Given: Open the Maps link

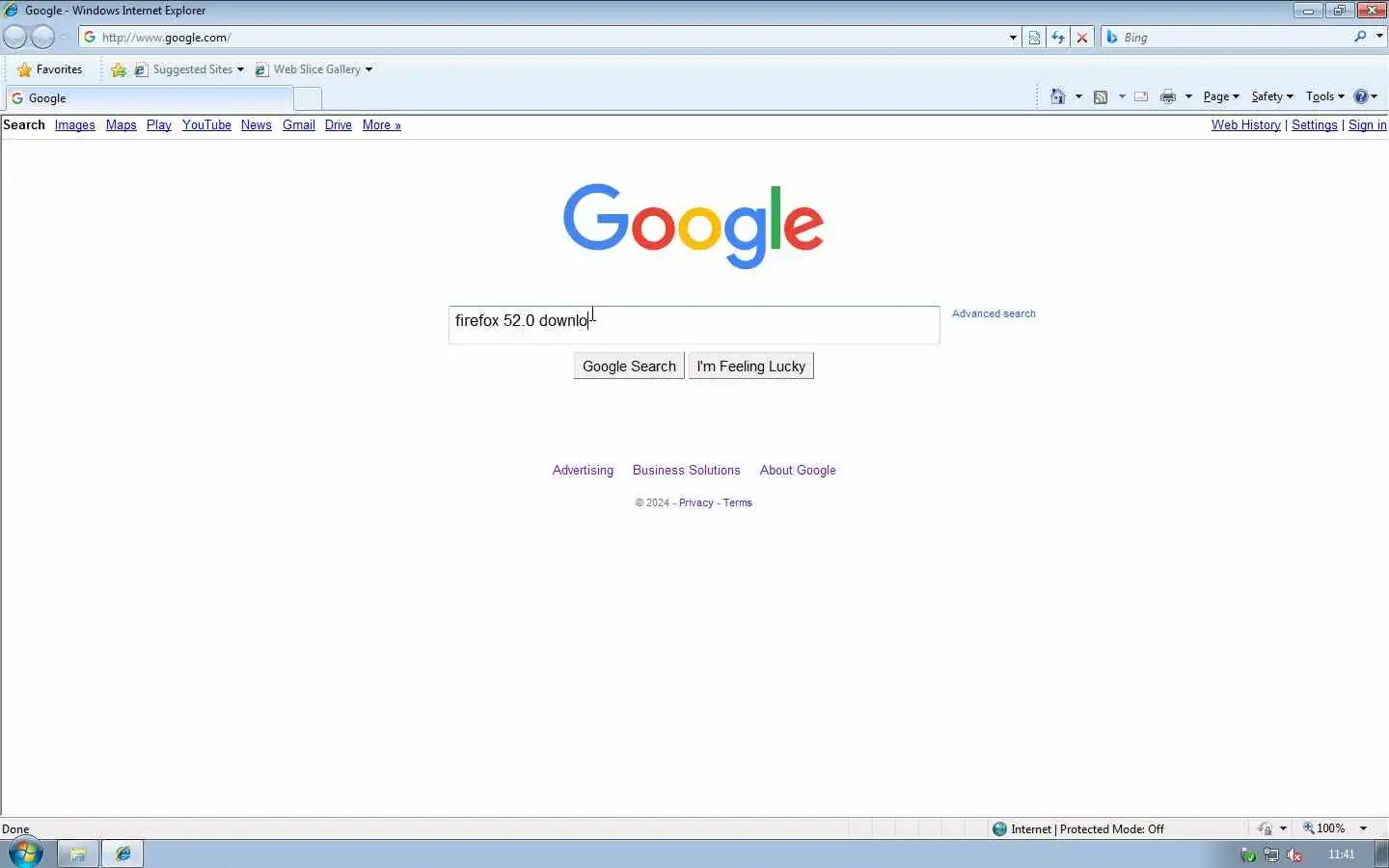Looking at the screenshot, I should pos(121,125).
